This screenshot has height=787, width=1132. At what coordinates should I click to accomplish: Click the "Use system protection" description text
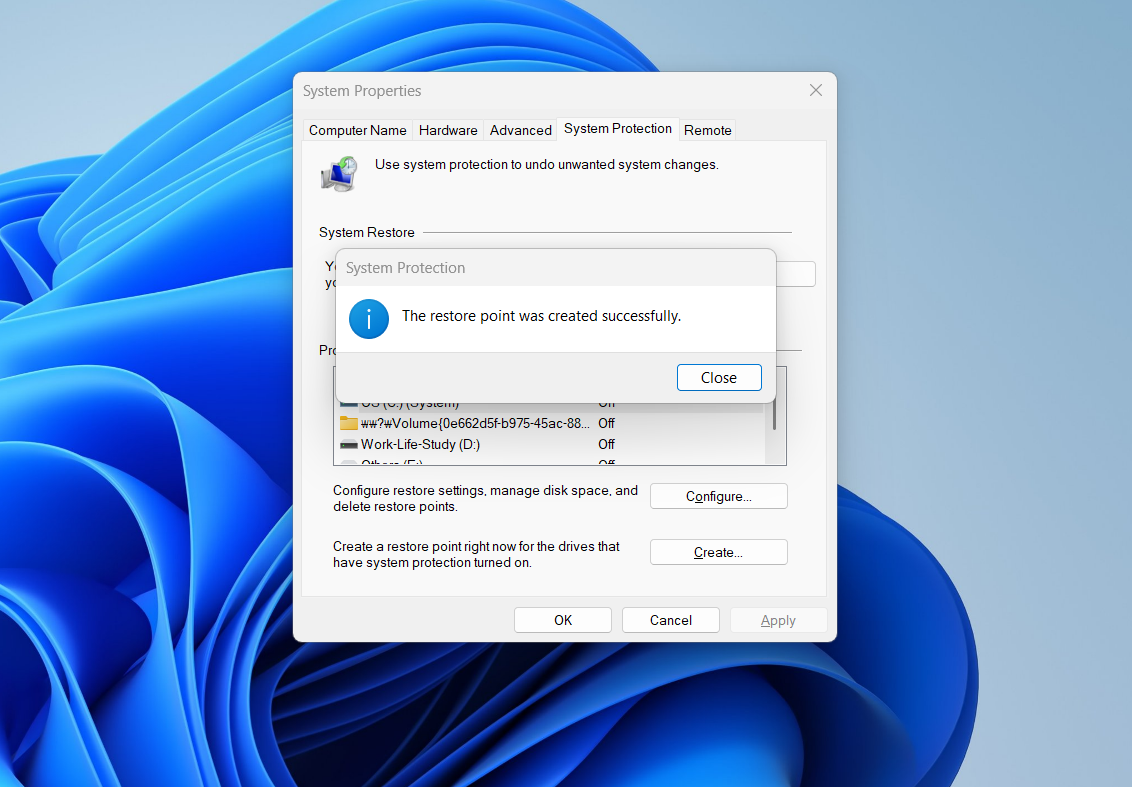pos(547,165)
